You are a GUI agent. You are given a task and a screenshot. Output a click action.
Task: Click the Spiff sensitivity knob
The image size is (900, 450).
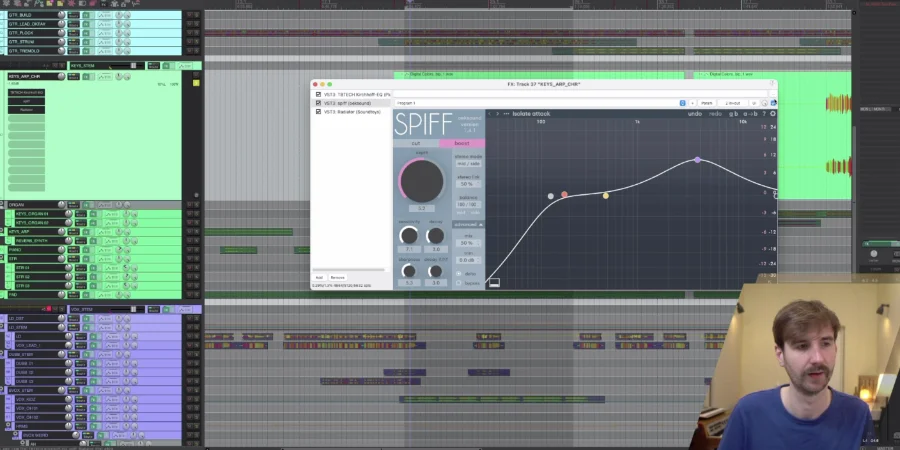(409, 235)
